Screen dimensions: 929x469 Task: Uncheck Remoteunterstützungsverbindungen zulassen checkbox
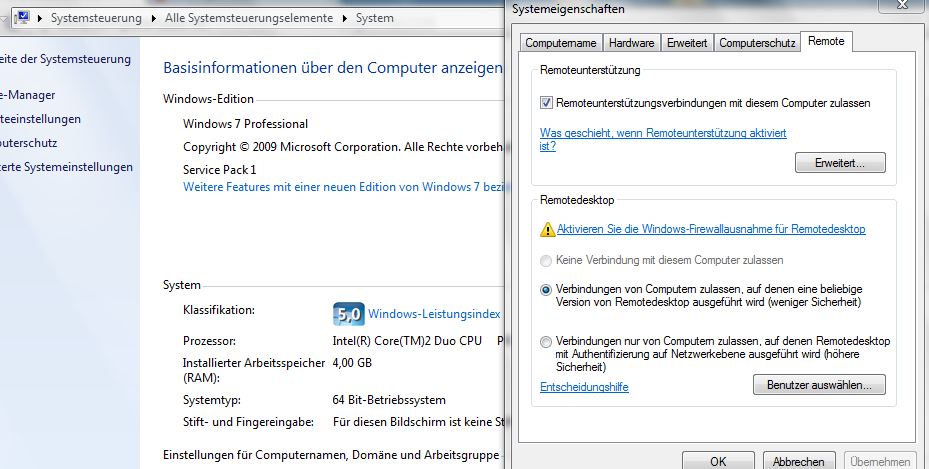click(546, 103)
